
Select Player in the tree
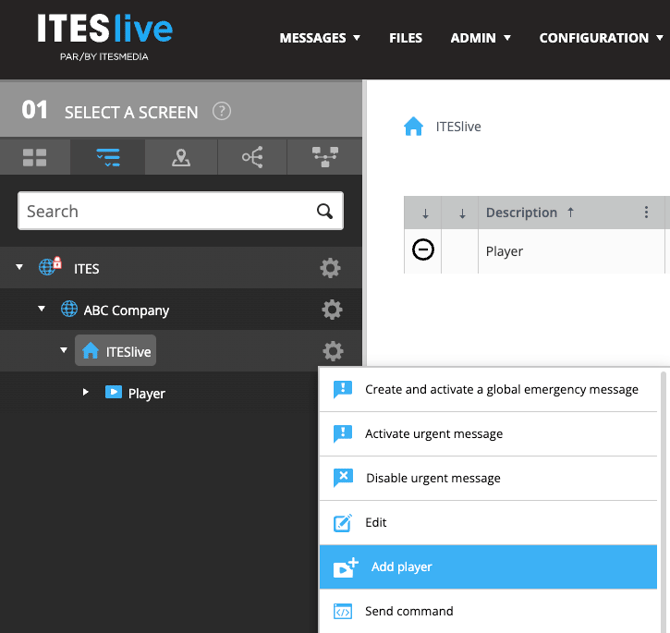147,393
